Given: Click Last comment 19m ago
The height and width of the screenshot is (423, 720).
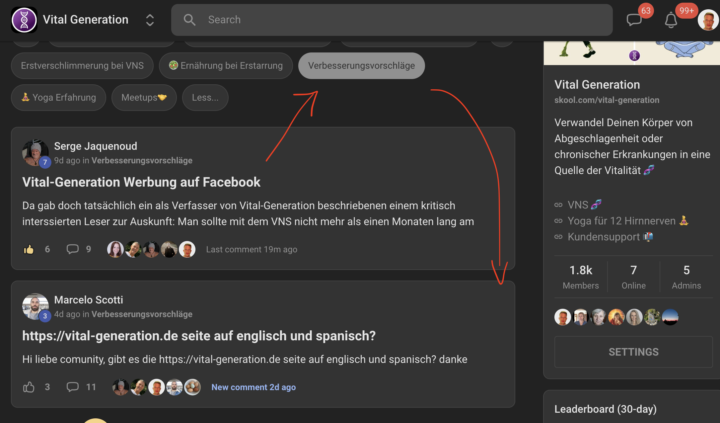Looking at the screenshot, I should tap(252, 249).
